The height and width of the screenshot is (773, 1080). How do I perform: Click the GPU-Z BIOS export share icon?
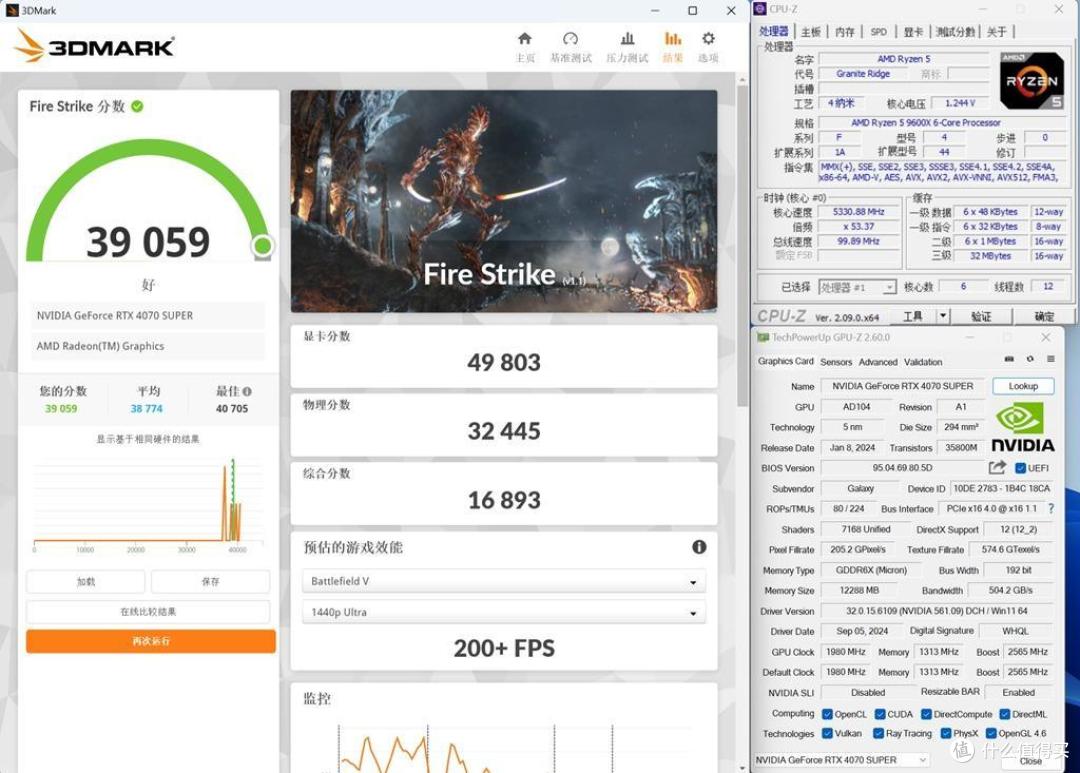point(997,468)
